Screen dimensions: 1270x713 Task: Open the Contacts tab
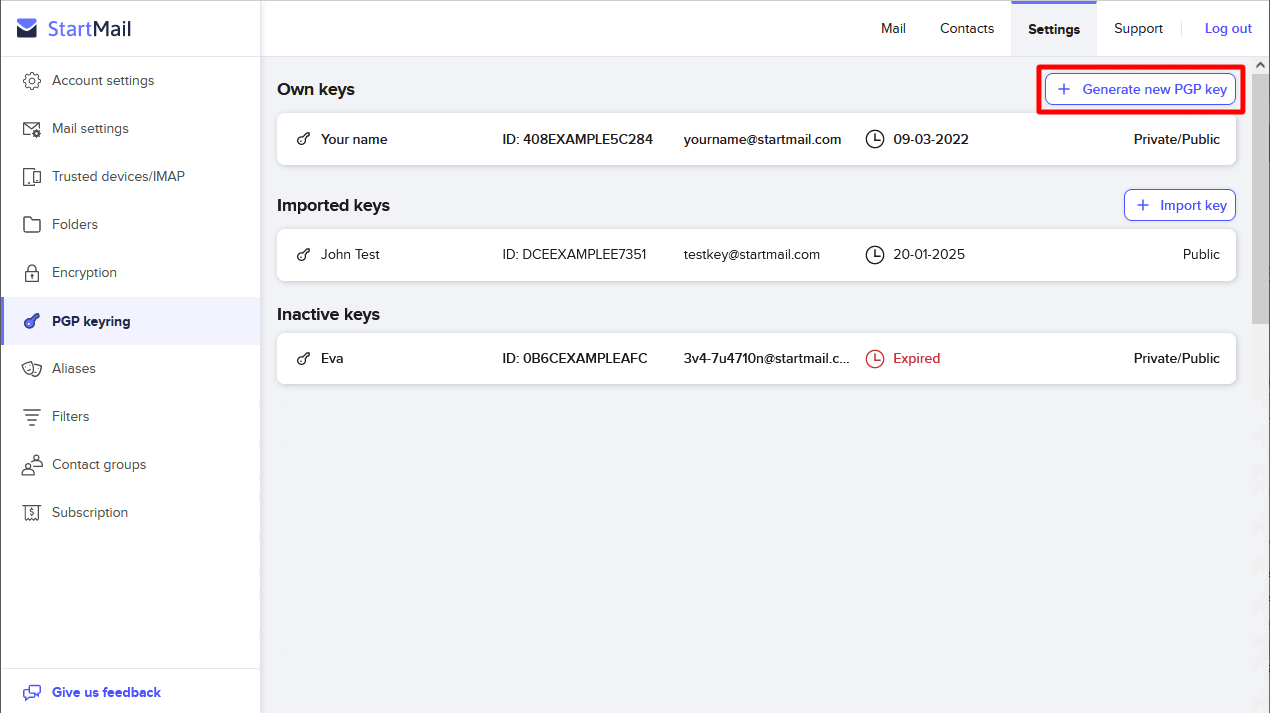pos(967,29)
